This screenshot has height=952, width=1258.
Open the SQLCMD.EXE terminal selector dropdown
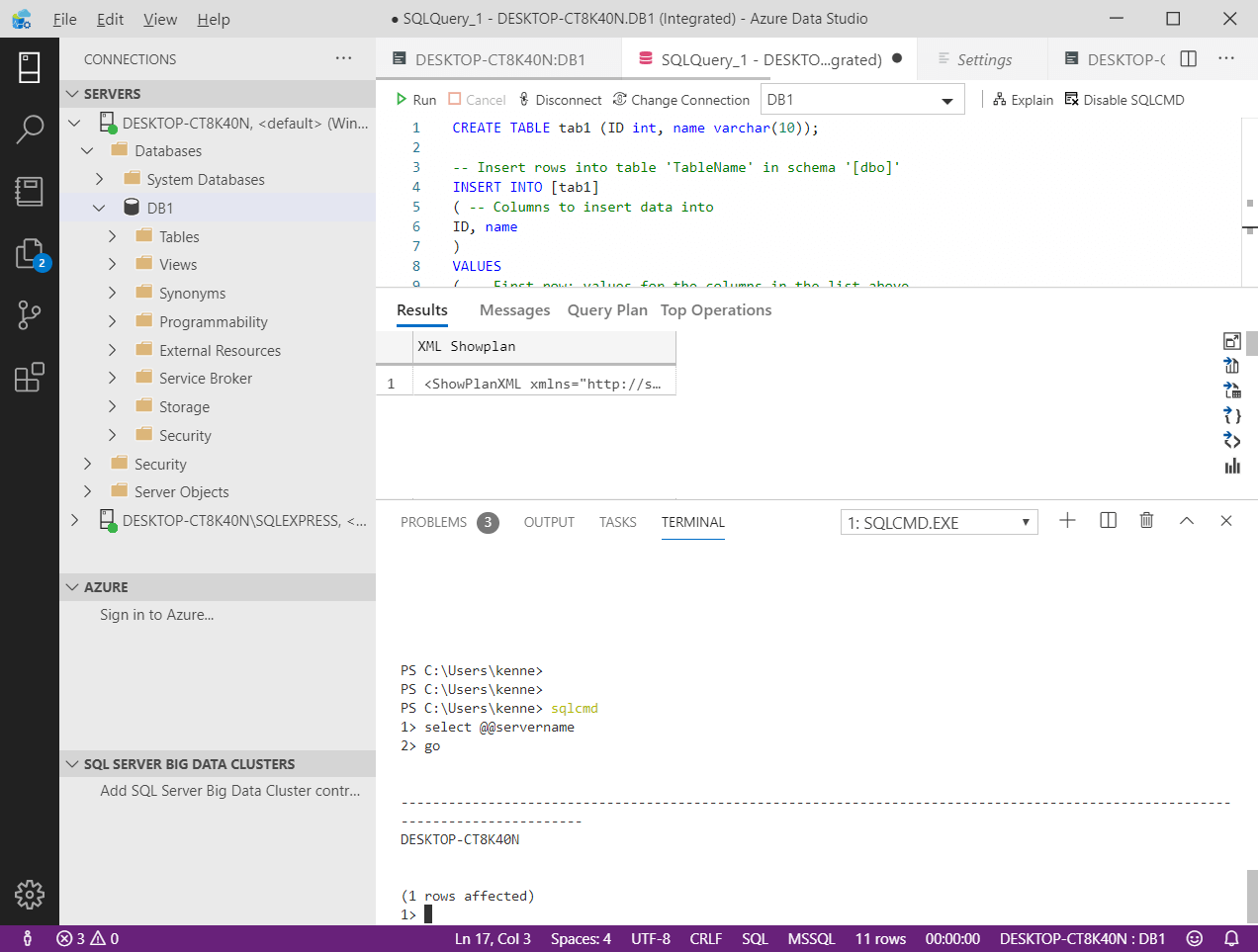[x=939, y=523]
